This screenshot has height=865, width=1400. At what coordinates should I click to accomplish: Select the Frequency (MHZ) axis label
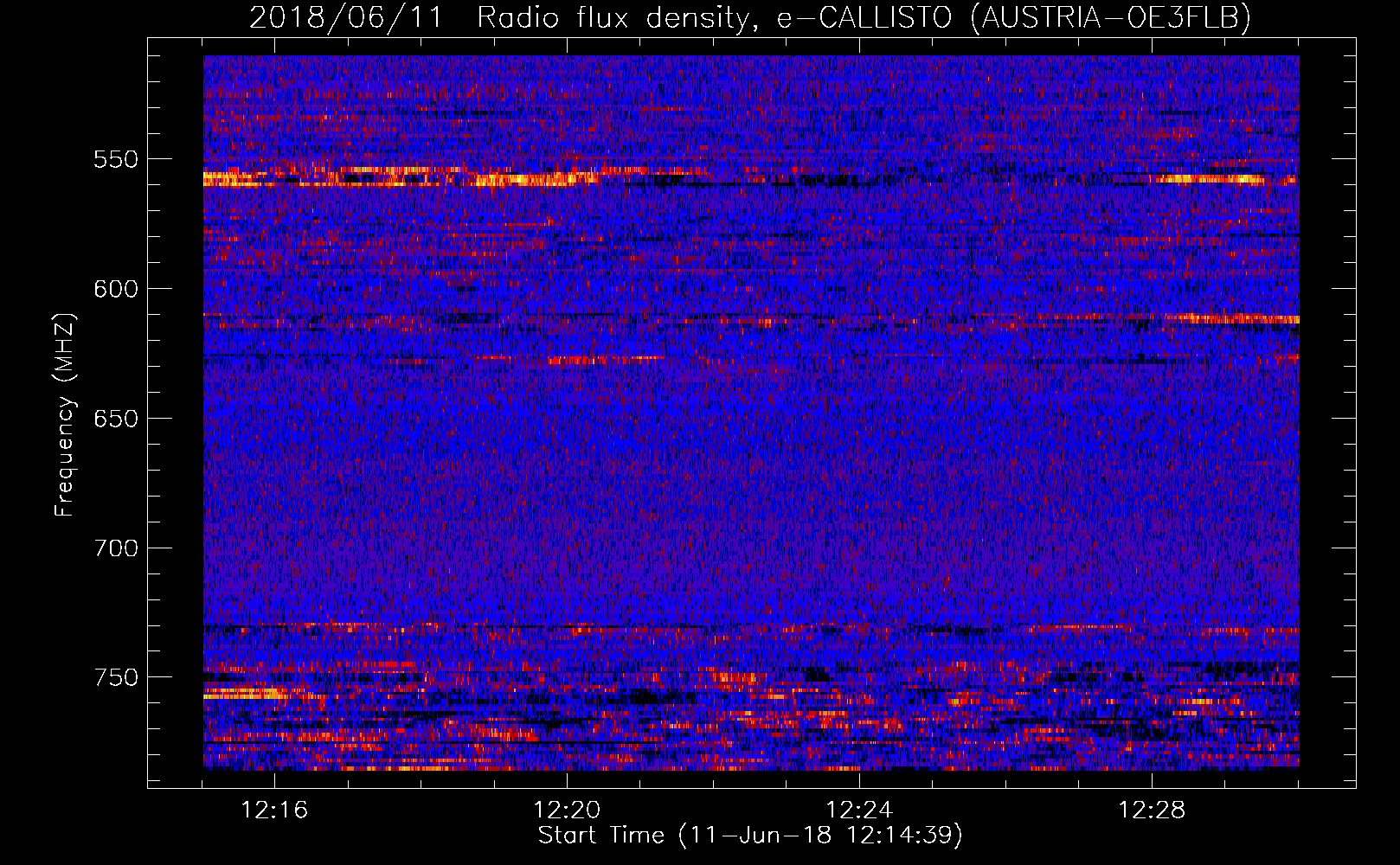pyautogui.click(x=65, y=415)
